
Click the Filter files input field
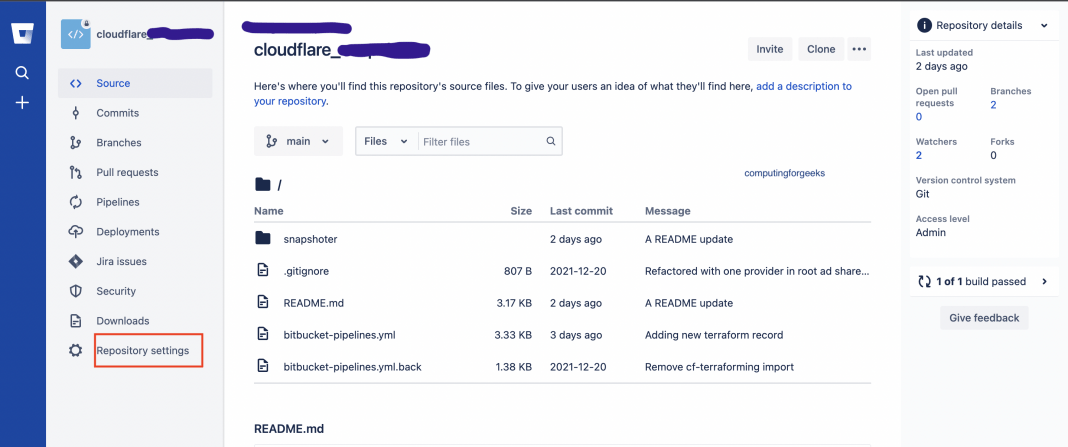tap(482, 142)
